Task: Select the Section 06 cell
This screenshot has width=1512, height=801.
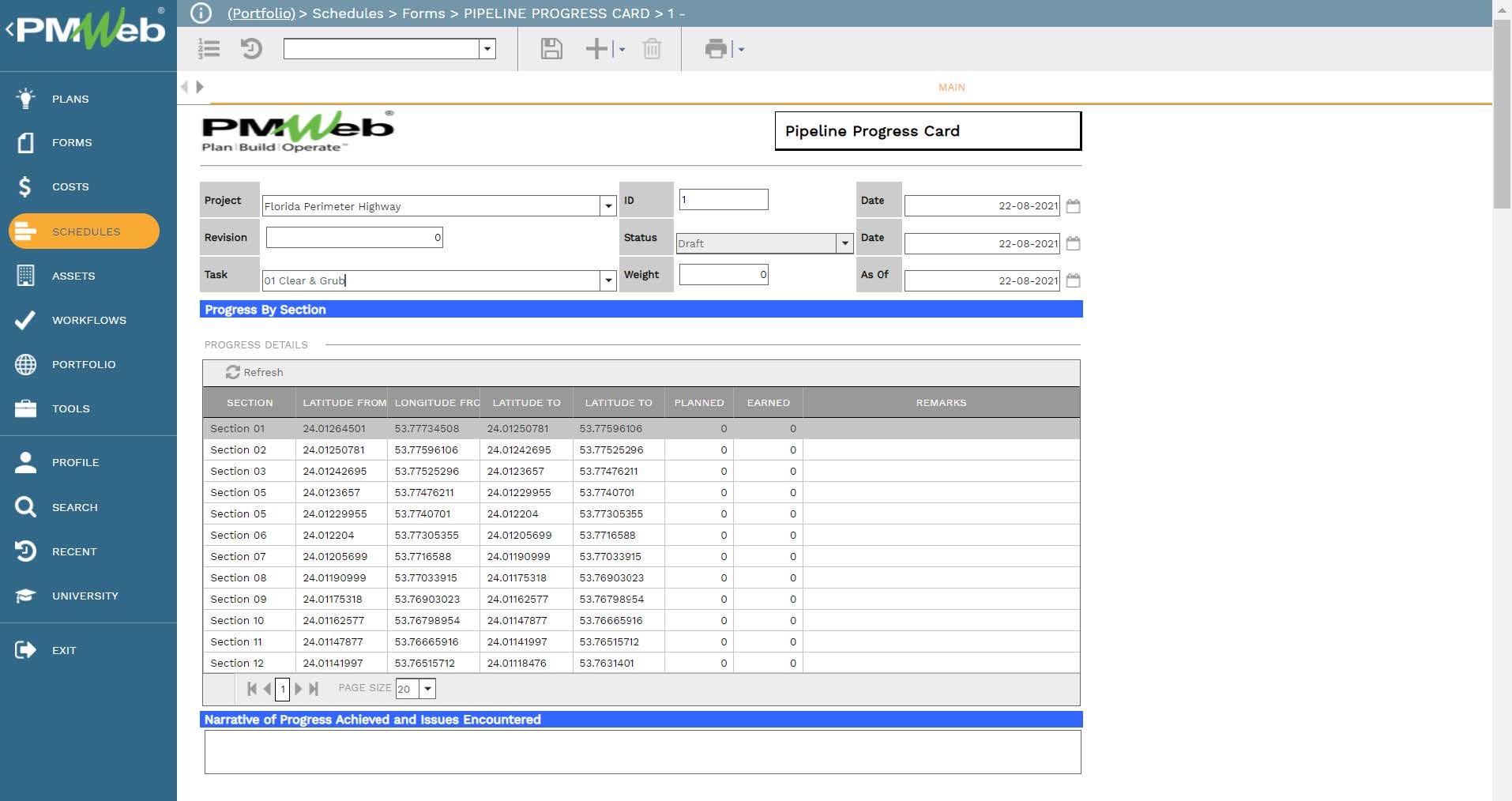Action: (250, 535)
